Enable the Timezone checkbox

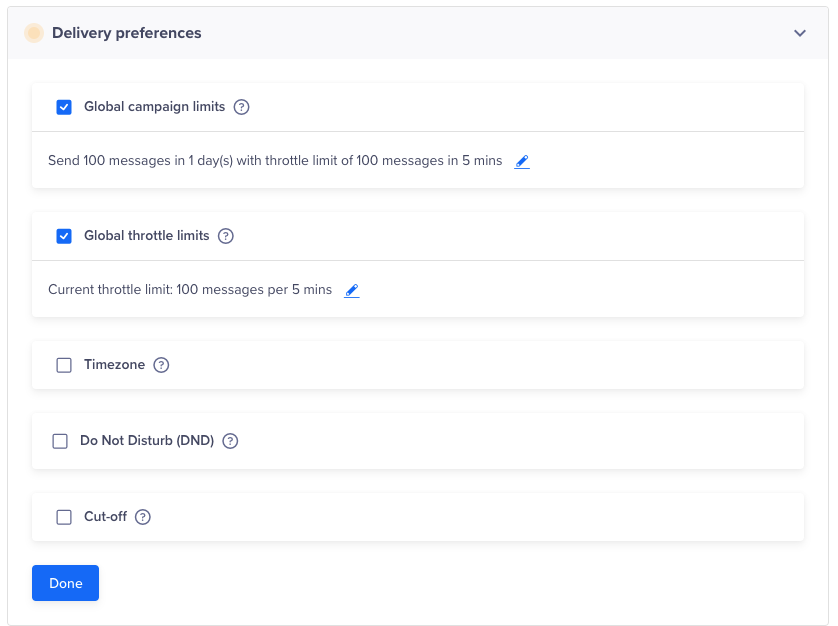pos(64,365)
